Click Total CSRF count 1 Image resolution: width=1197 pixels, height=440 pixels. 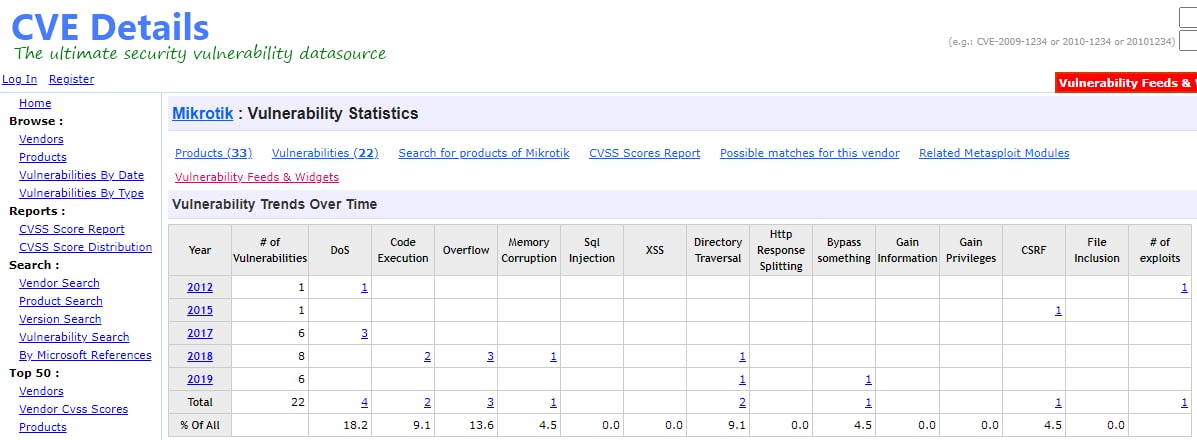click(1058, 402)
